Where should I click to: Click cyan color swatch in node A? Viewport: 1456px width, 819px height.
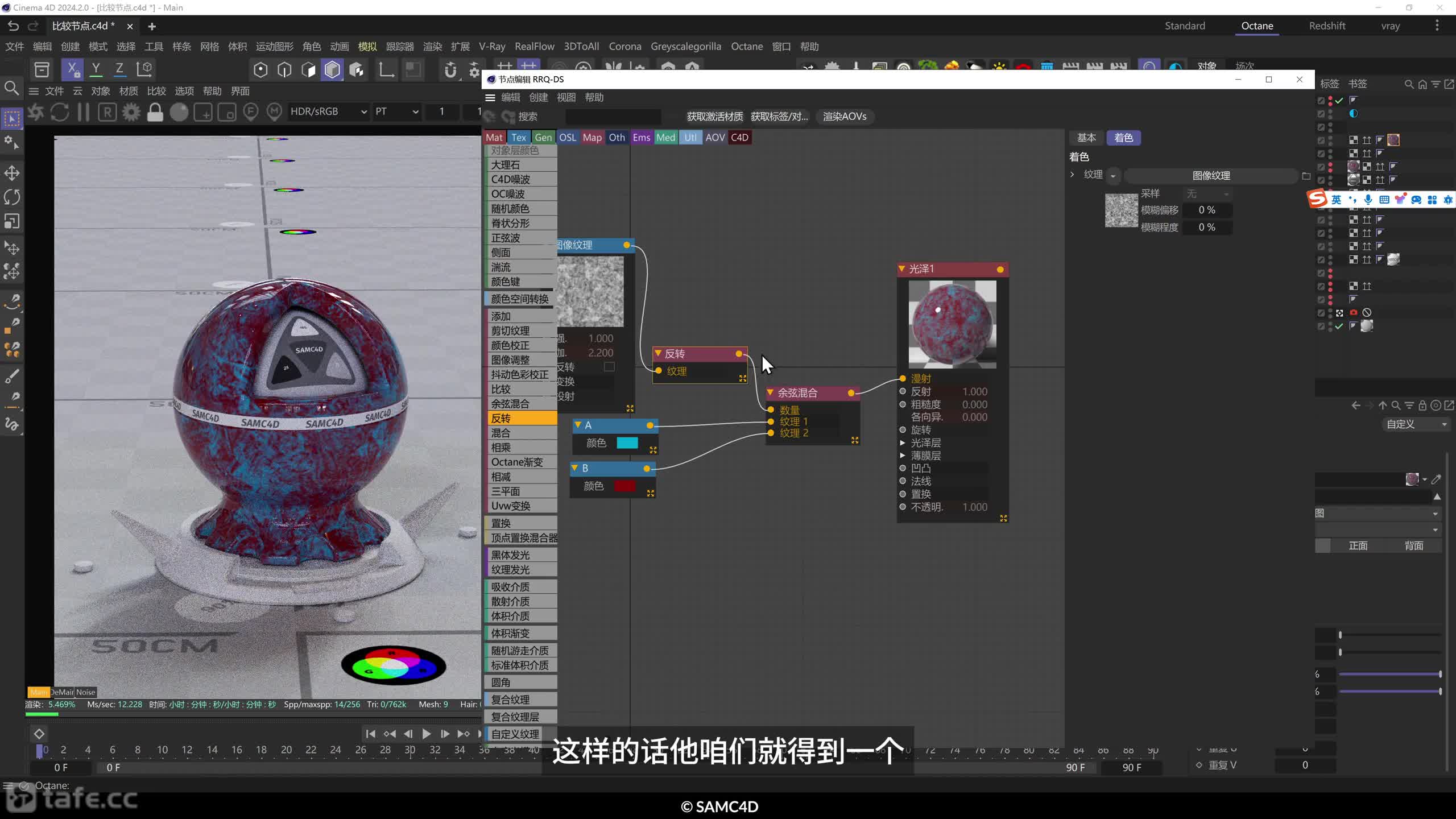[x=627, y=443]
